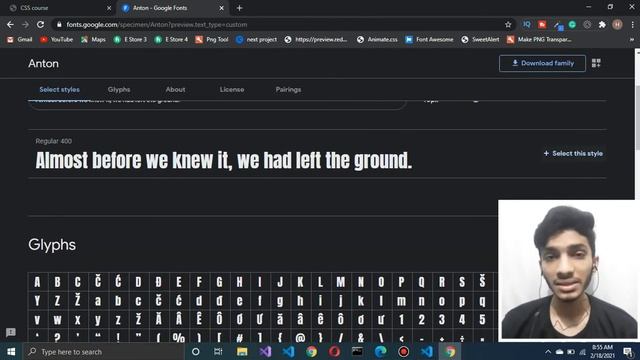Open the Chrome profile avatar

pos(617,24)
